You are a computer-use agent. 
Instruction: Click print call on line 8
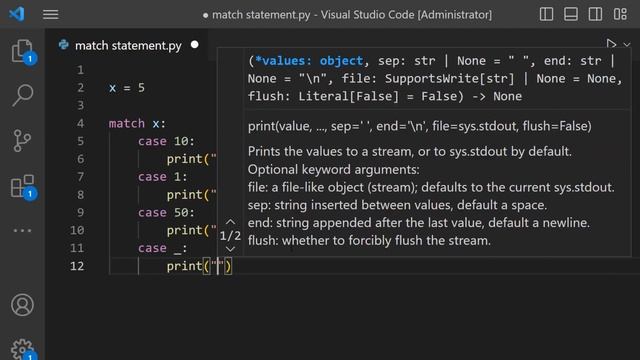point(191,195)
